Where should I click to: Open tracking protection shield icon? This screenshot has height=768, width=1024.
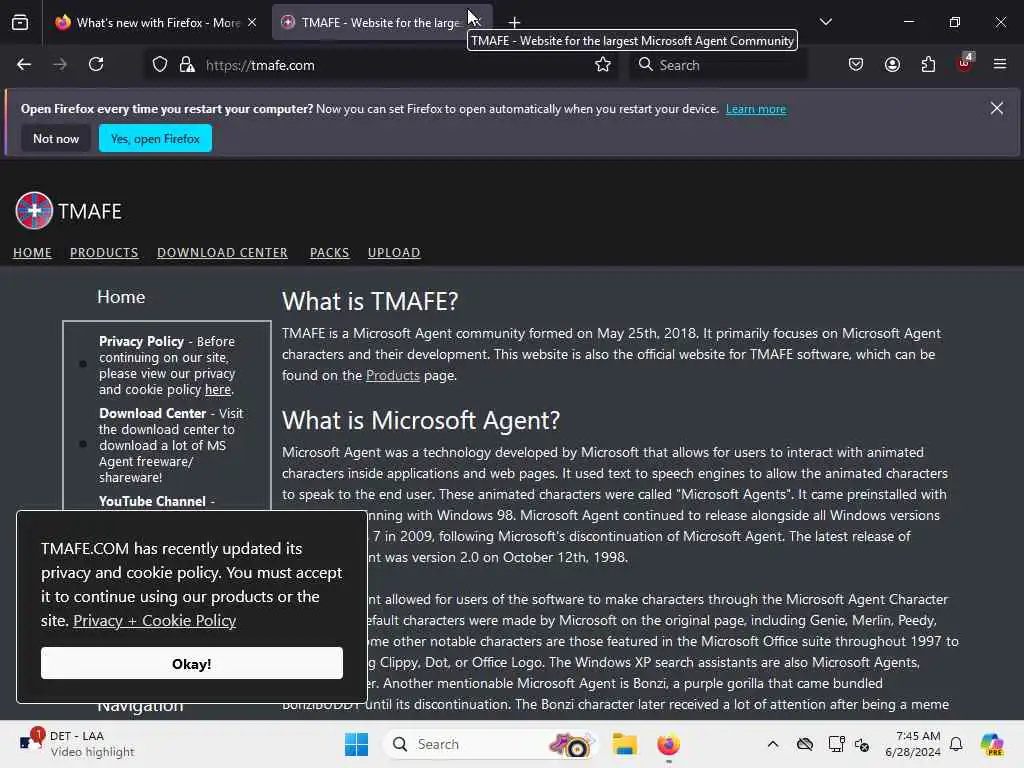point(160,65)
